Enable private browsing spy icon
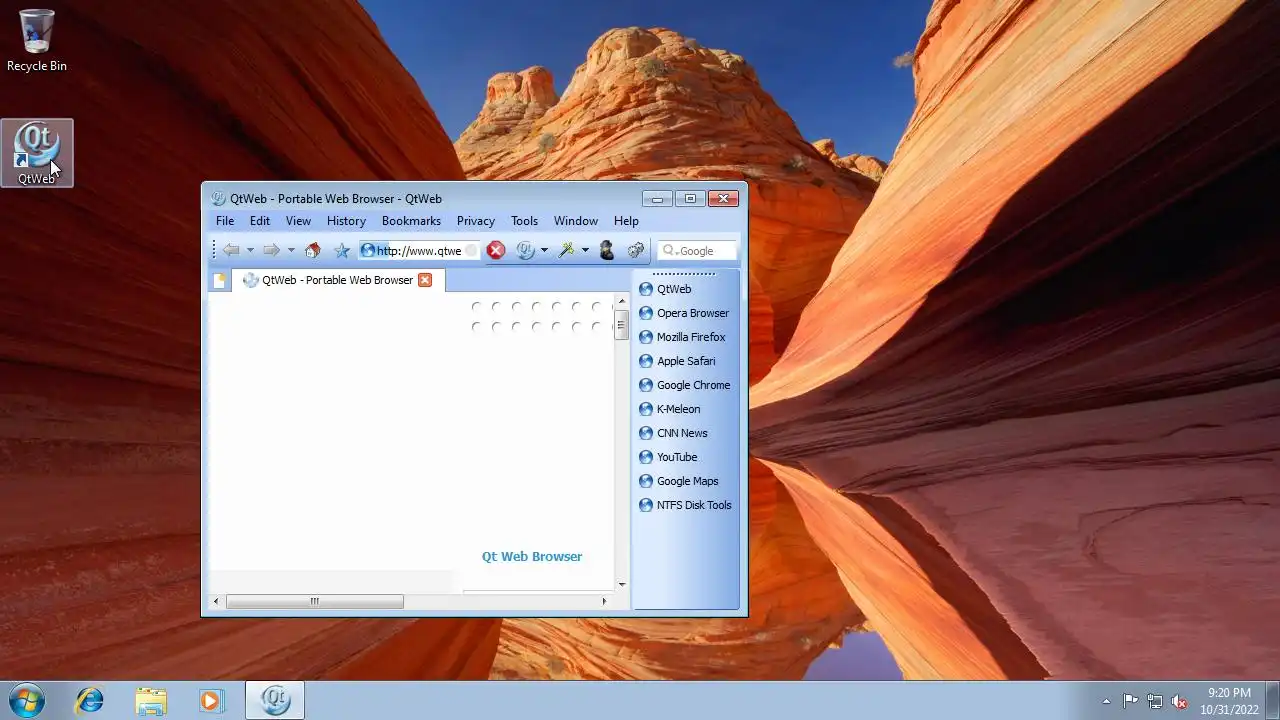The image size is (1280, 720). (606, 251)
